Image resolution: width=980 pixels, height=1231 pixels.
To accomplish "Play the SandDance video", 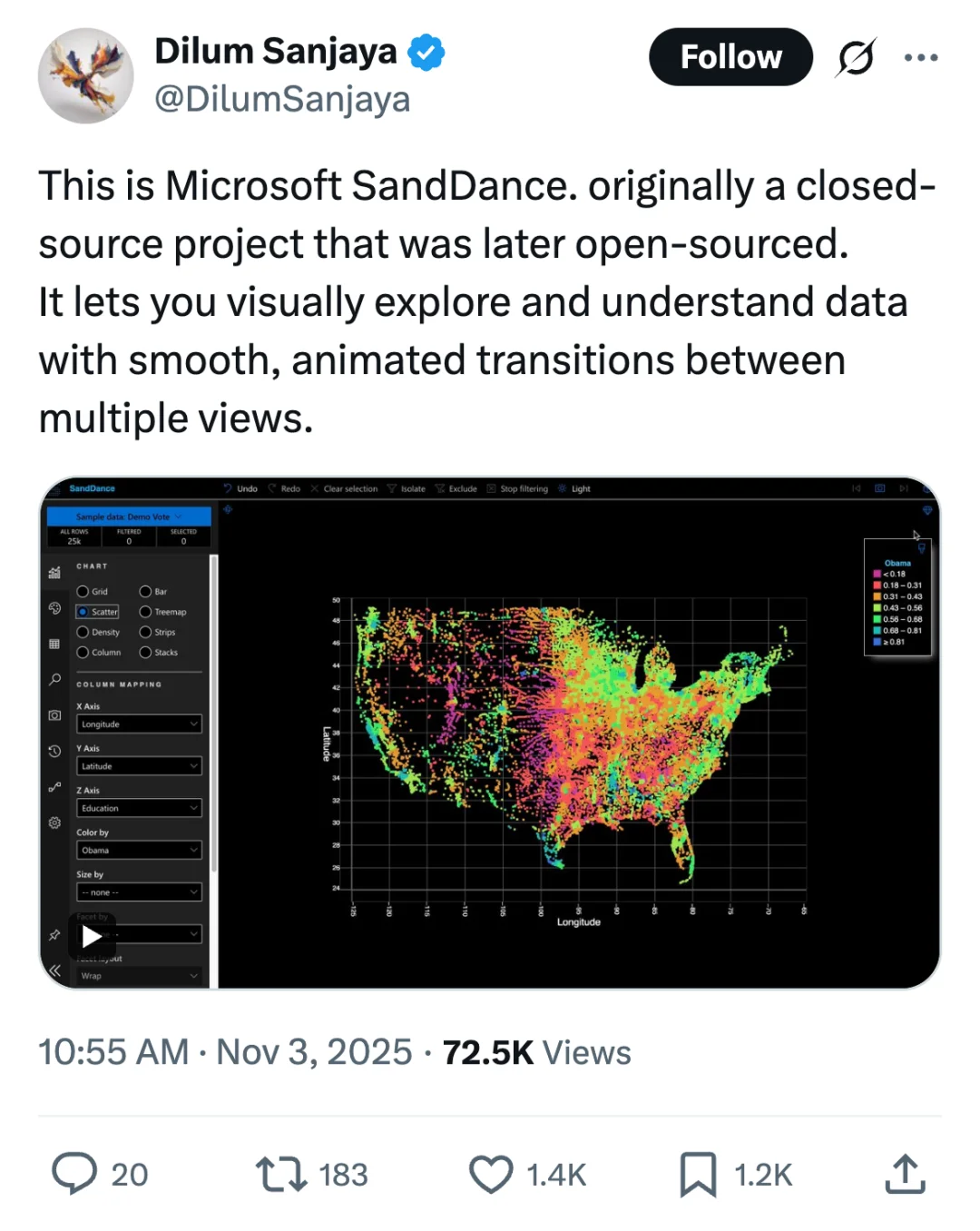I will [92, 936].
